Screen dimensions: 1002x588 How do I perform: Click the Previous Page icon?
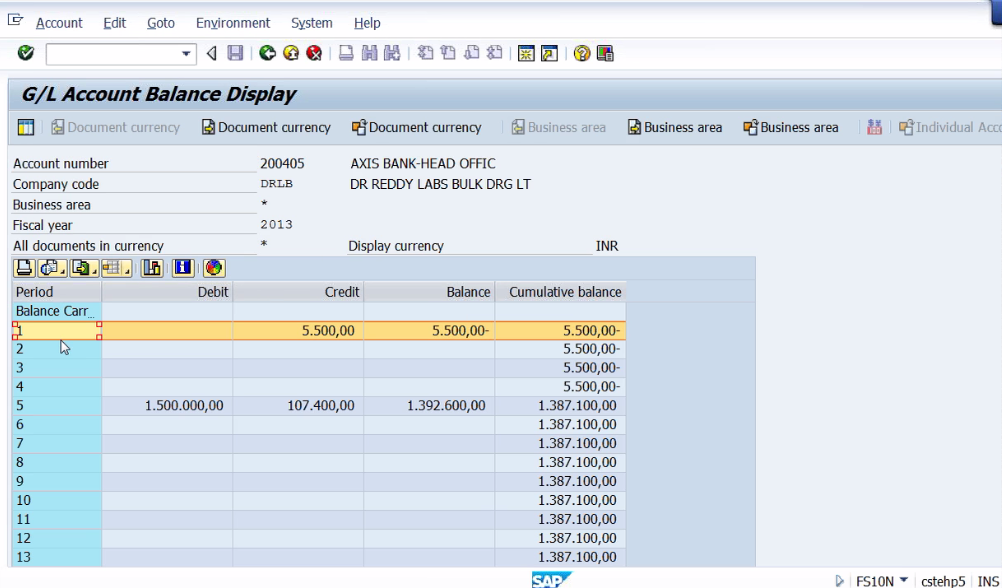(x=449, y=53)
